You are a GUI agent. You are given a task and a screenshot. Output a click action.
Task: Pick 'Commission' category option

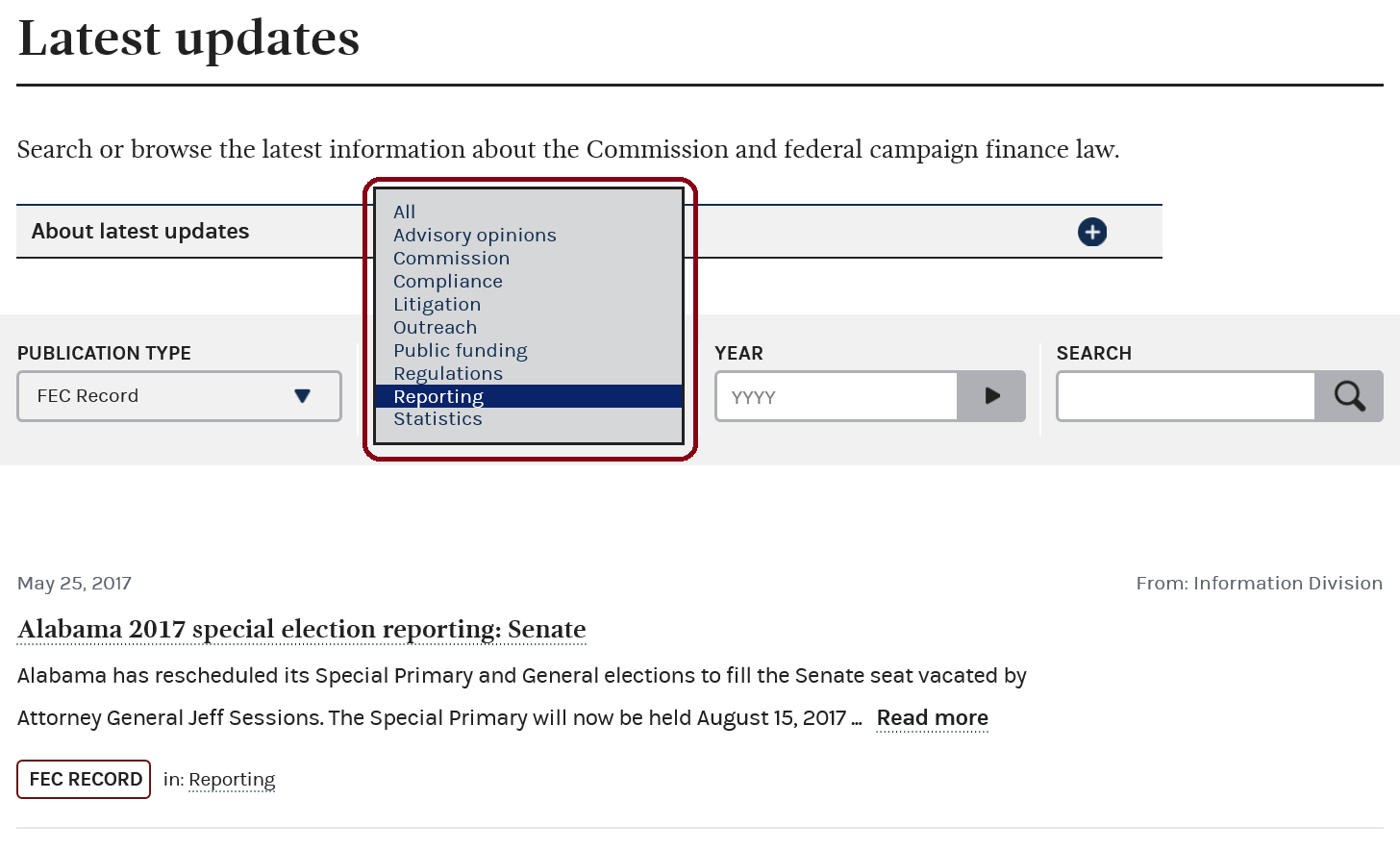[452, 258]
